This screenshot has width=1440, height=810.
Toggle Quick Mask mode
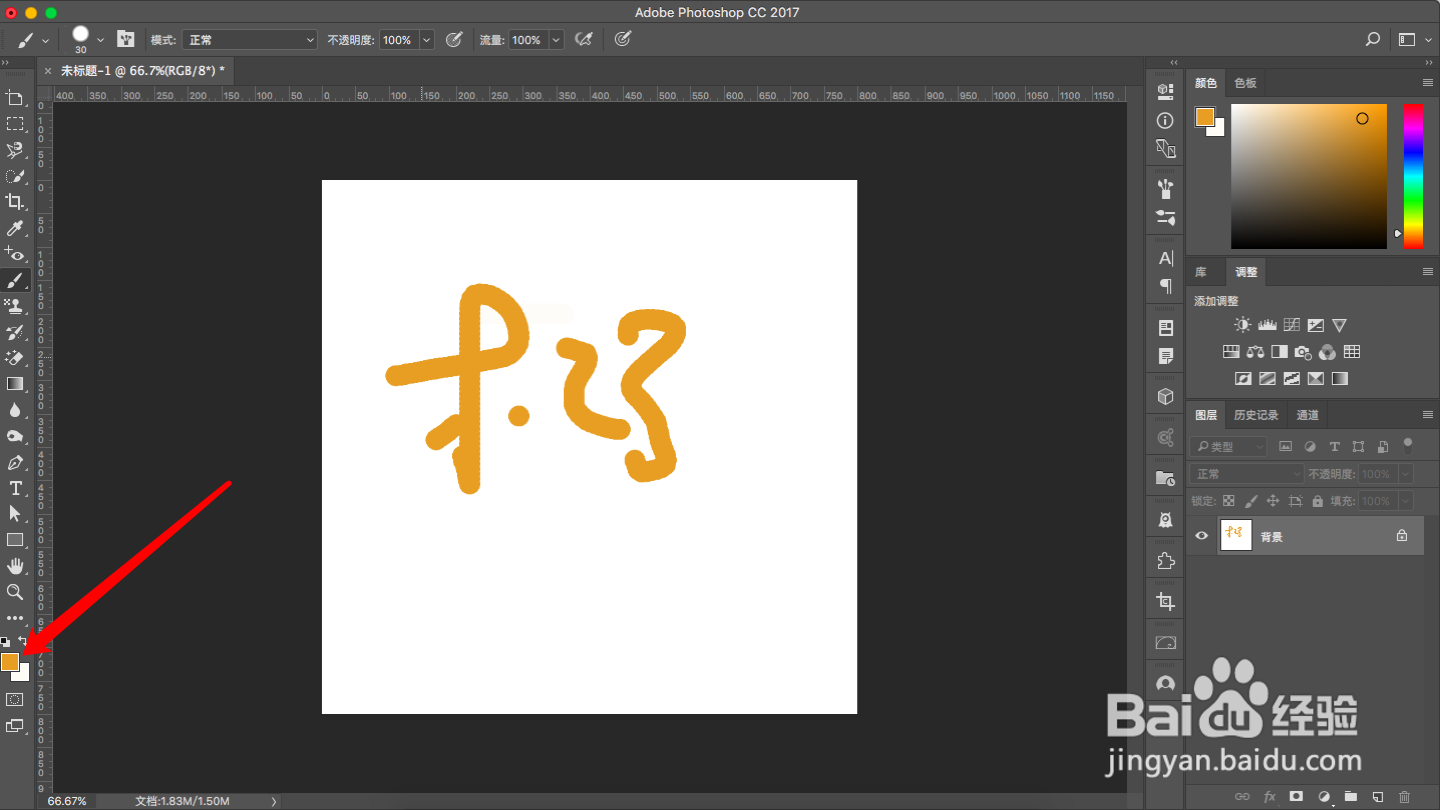pos(15,700)
